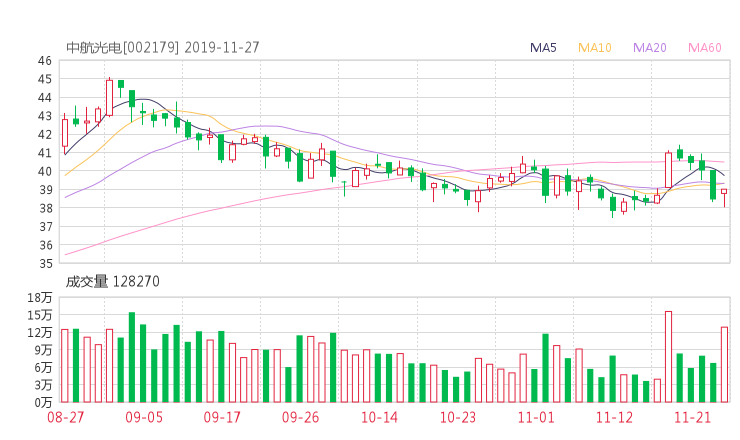Select the 11-21 date axis label
740x440 pixels.
click(692, 417)
